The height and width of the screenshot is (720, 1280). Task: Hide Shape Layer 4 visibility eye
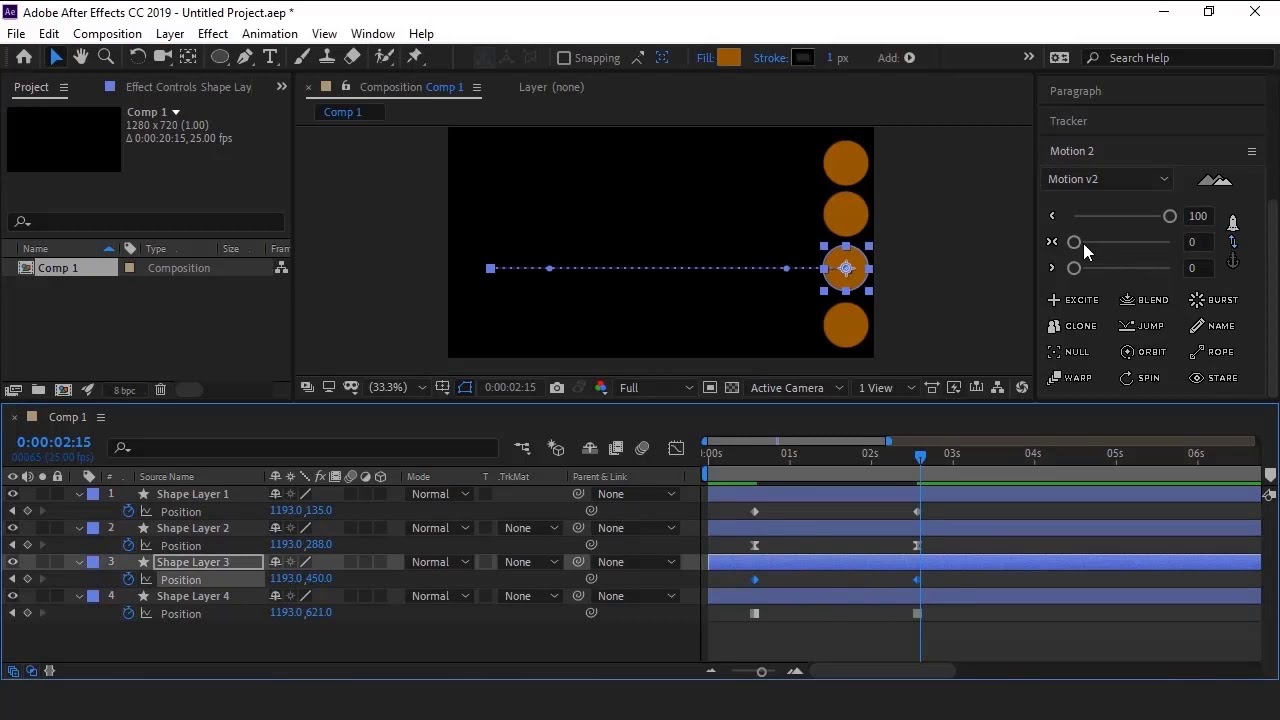tap(13, 596)
